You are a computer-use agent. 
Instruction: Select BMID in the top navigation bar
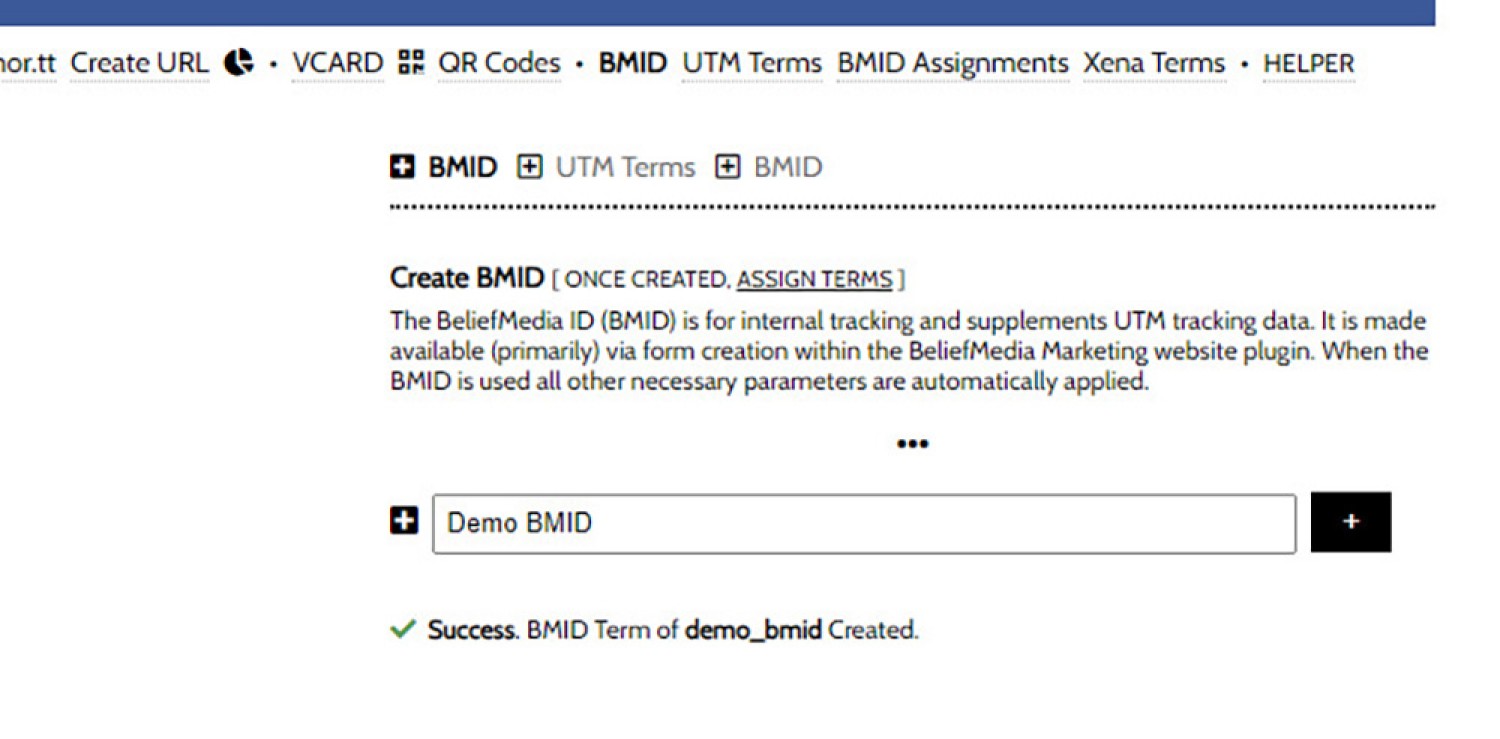tap(632, 63)
